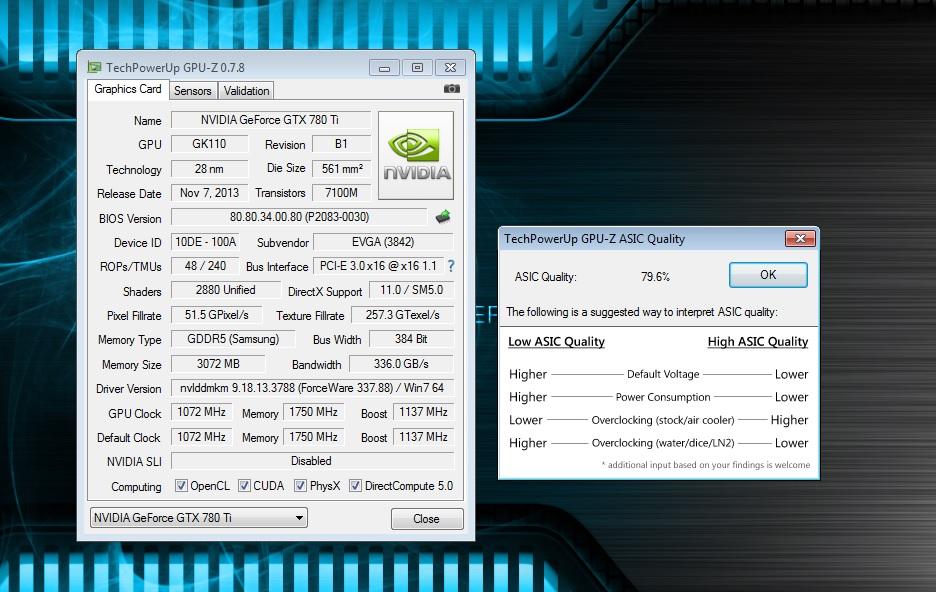Click the Memory Size field 3072 MB

click(x=218, y=363)
